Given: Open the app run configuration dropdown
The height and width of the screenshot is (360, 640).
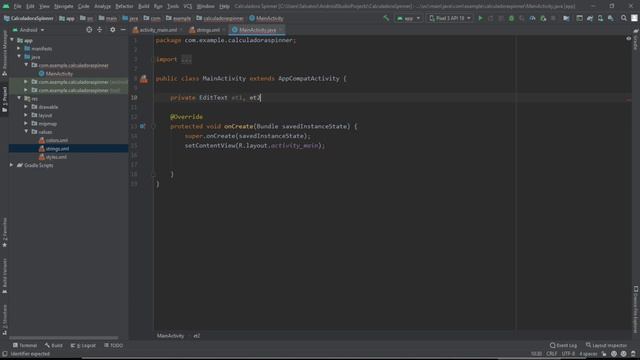Looking at the screenshot, I should [408, 18].
